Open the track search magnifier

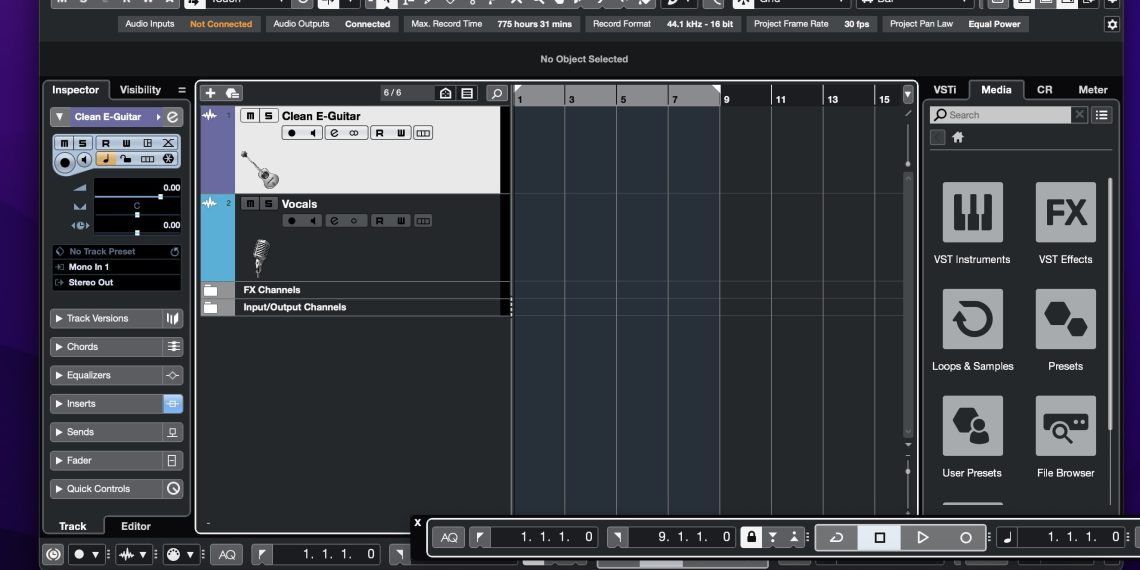[497, 93]
